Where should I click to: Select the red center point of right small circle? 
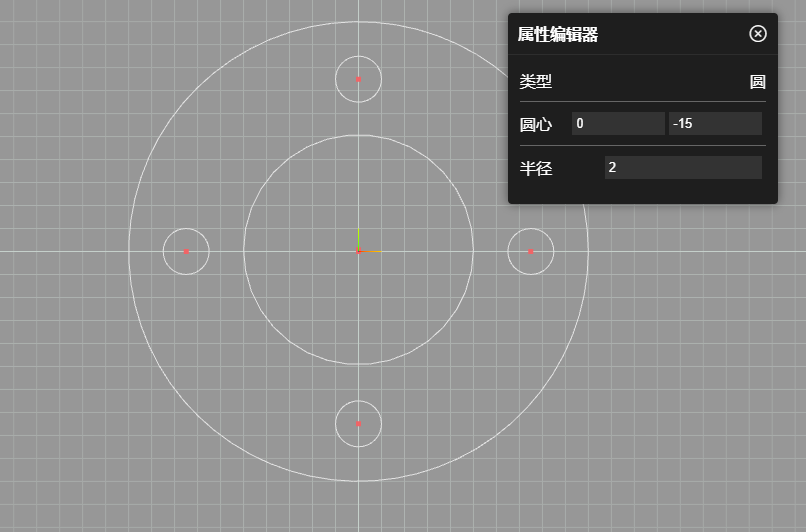click(531, 251)
